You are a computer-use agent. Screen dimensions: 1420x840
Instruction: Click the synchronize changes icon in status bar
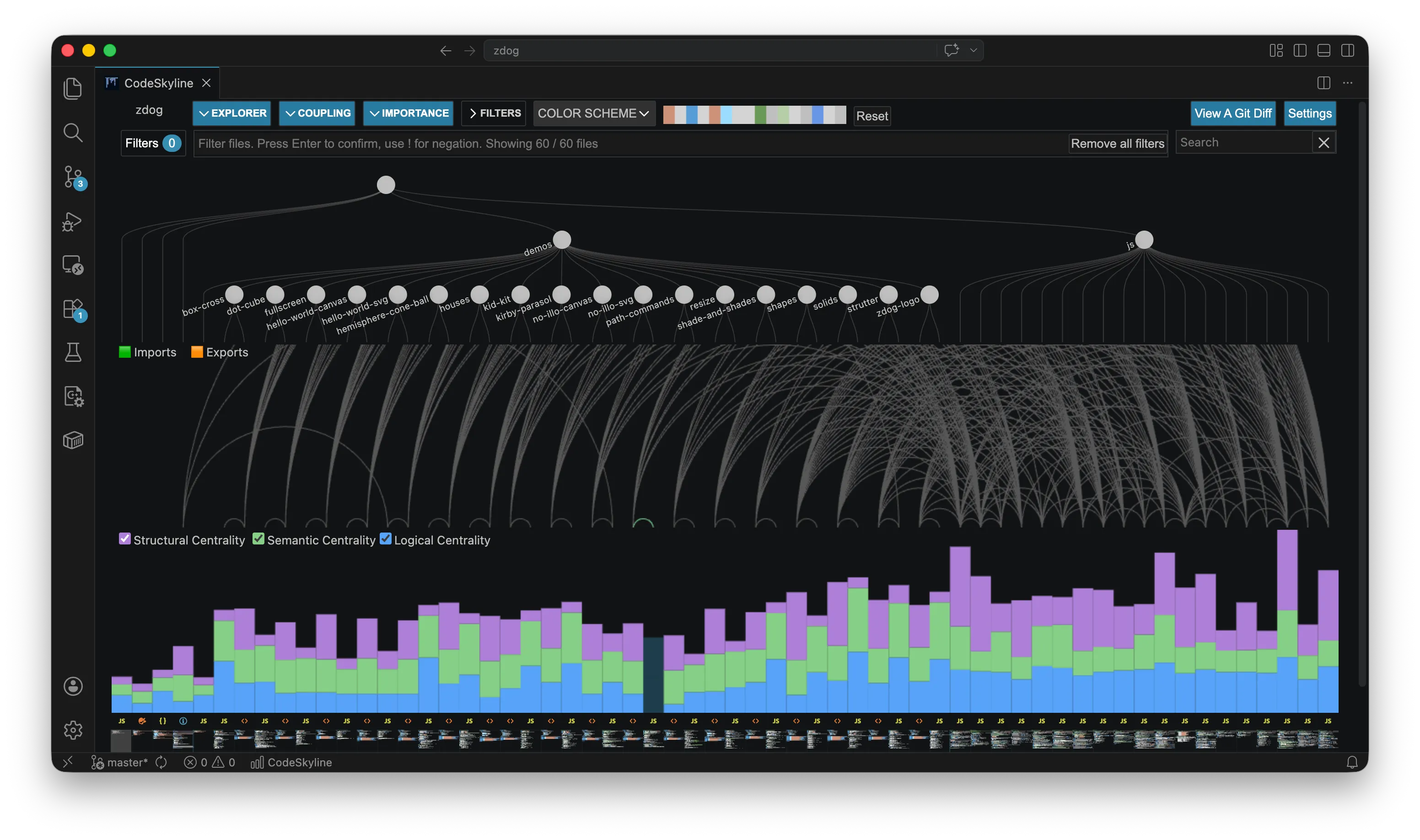pyautogui.click(x=161, y=763)
